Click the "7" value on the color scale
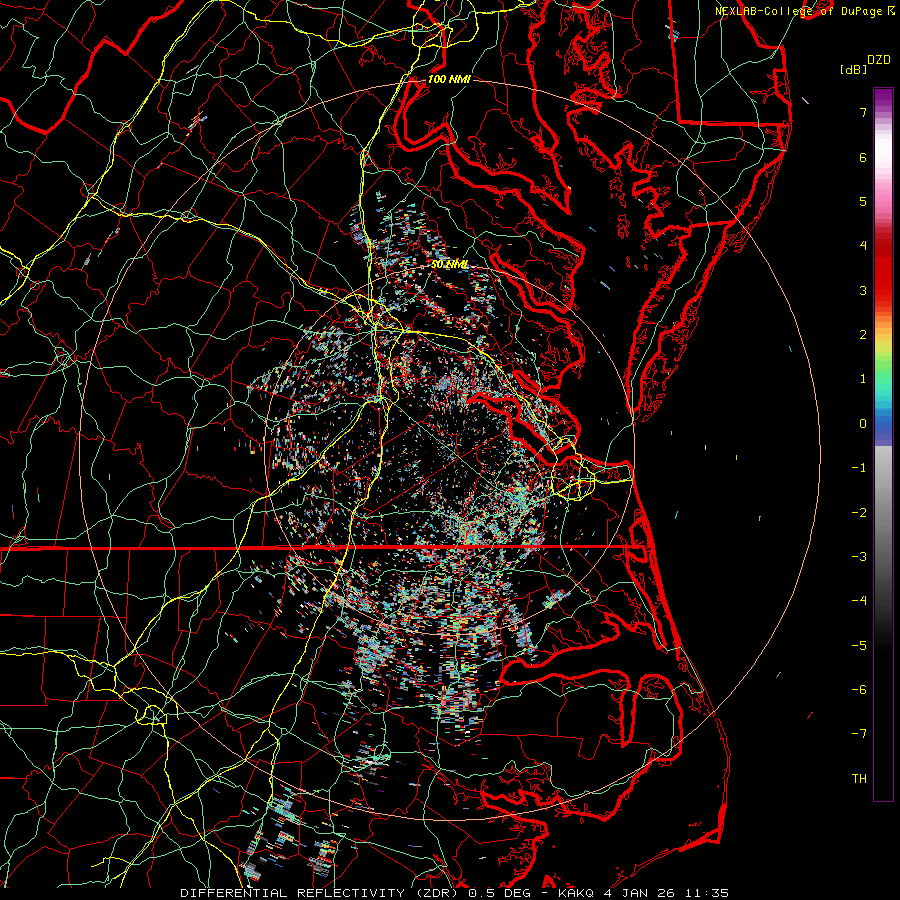Viewport: 900px width, 900px height. tap(863, 112)
